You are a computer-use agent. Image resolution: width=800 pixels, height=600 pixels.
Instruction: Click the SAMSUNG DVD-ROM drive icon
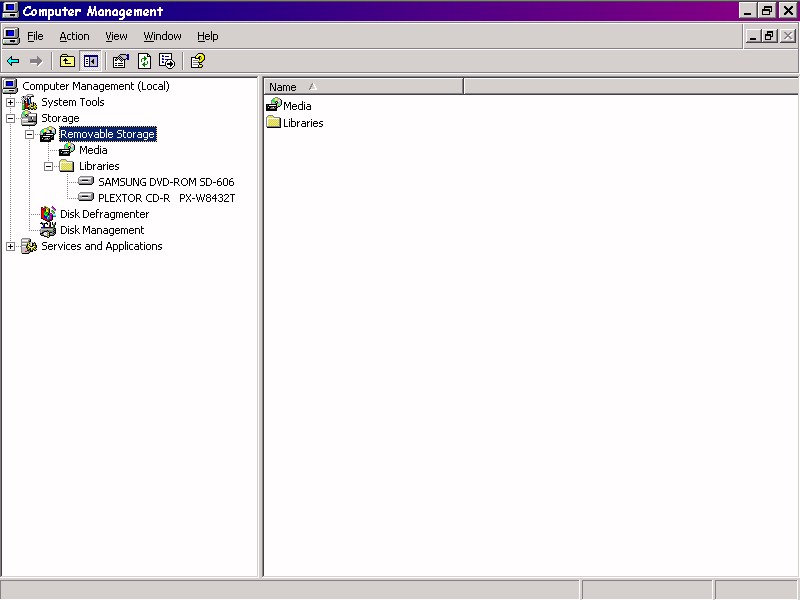(x=86, y=181)
